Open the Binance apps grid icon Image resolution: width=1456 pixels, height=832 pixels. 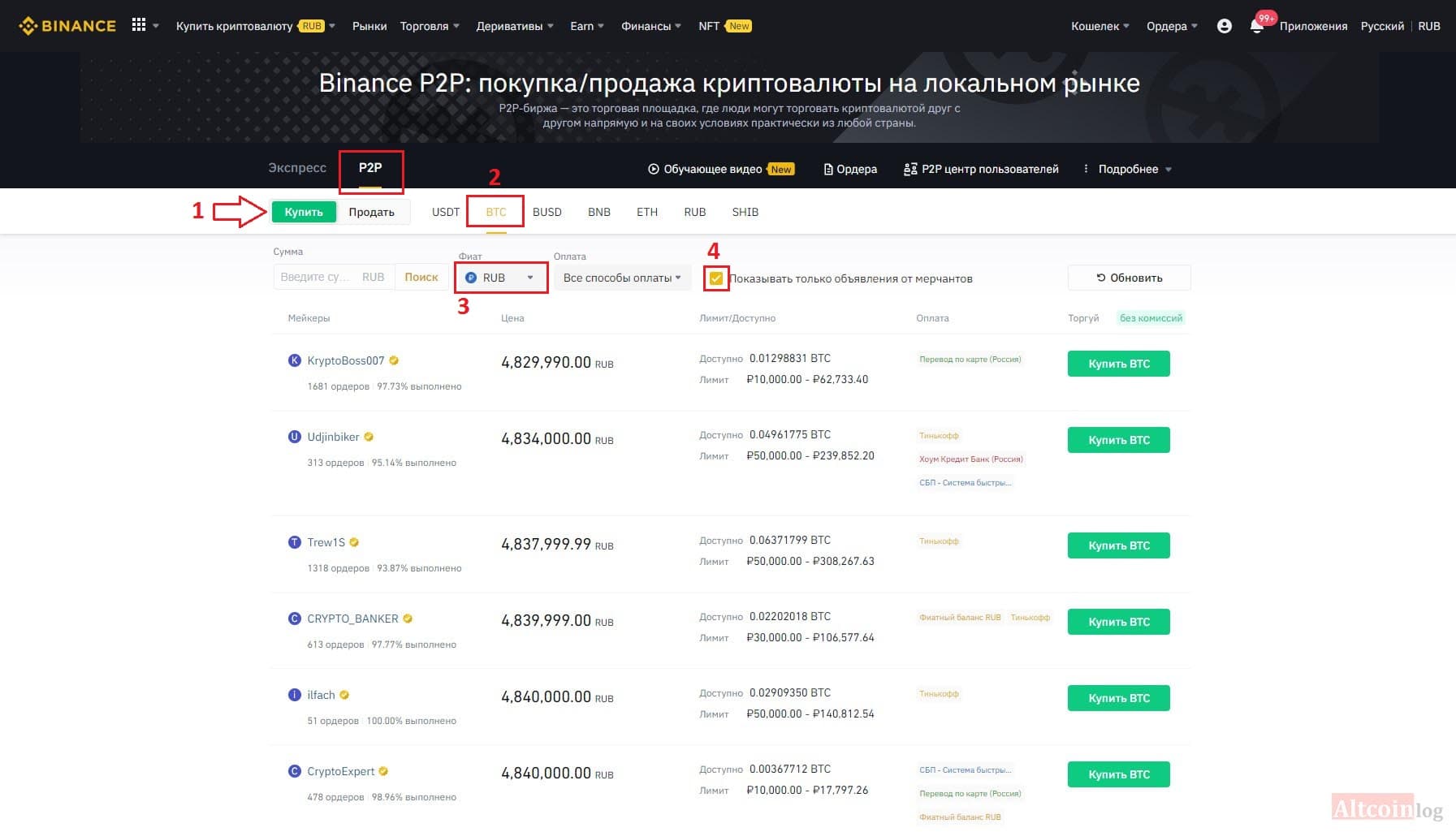[139, 25]
